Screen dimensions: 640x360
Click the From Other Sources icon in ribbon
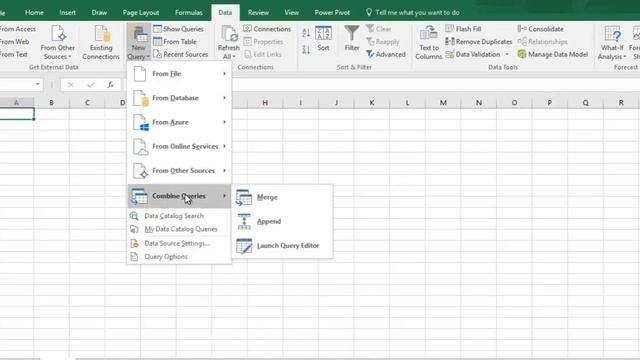(58, 42)
